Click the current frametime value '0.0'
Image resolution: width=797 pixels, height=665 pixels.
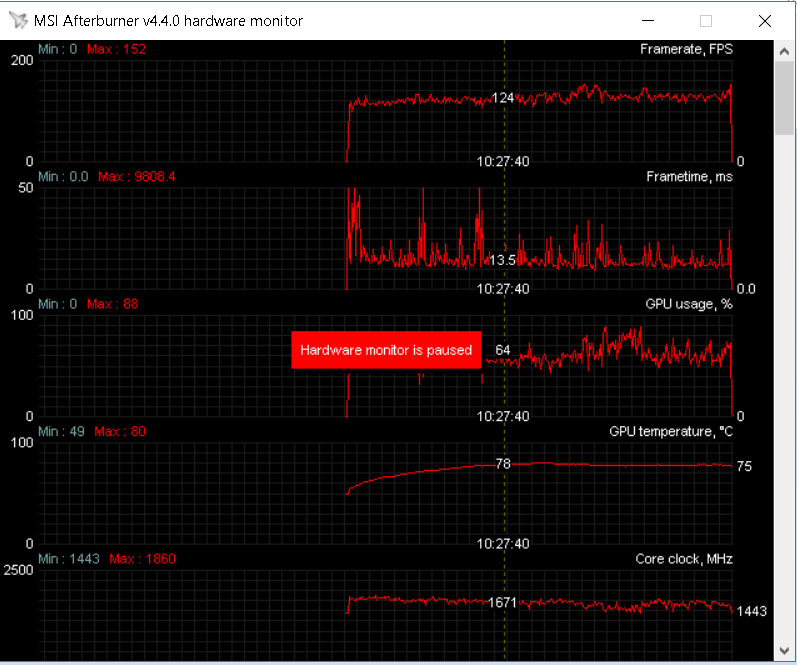(746, 289)
